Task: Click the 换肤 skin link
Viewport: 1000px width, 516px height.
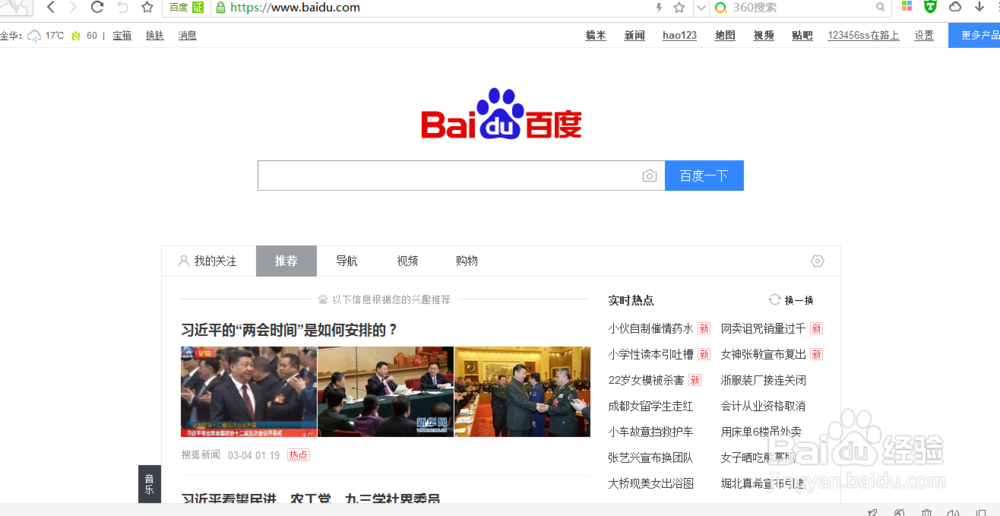Action: click(154, 36)
